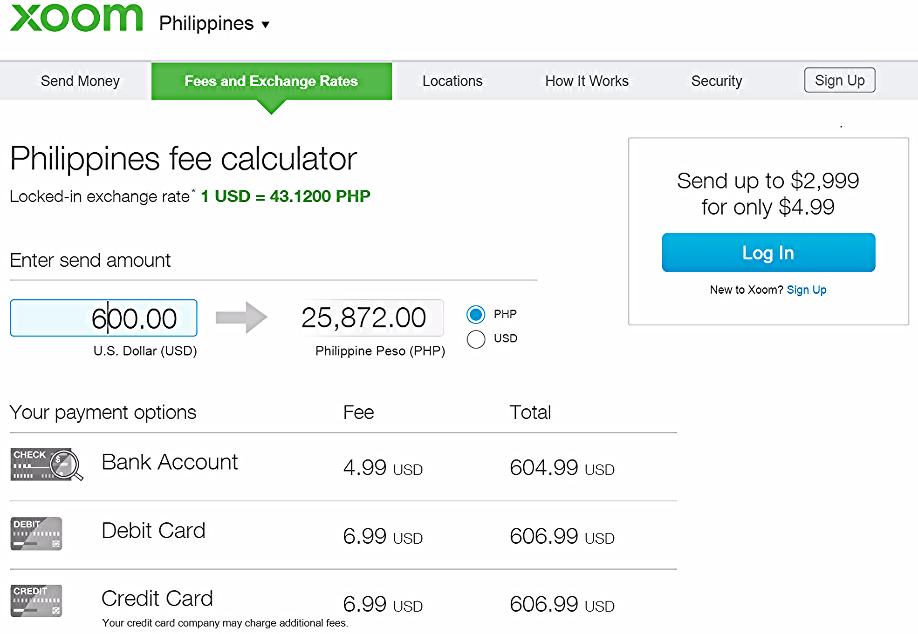Select the Bank Account check icon

pyautogui.click(x=47, y=464)
